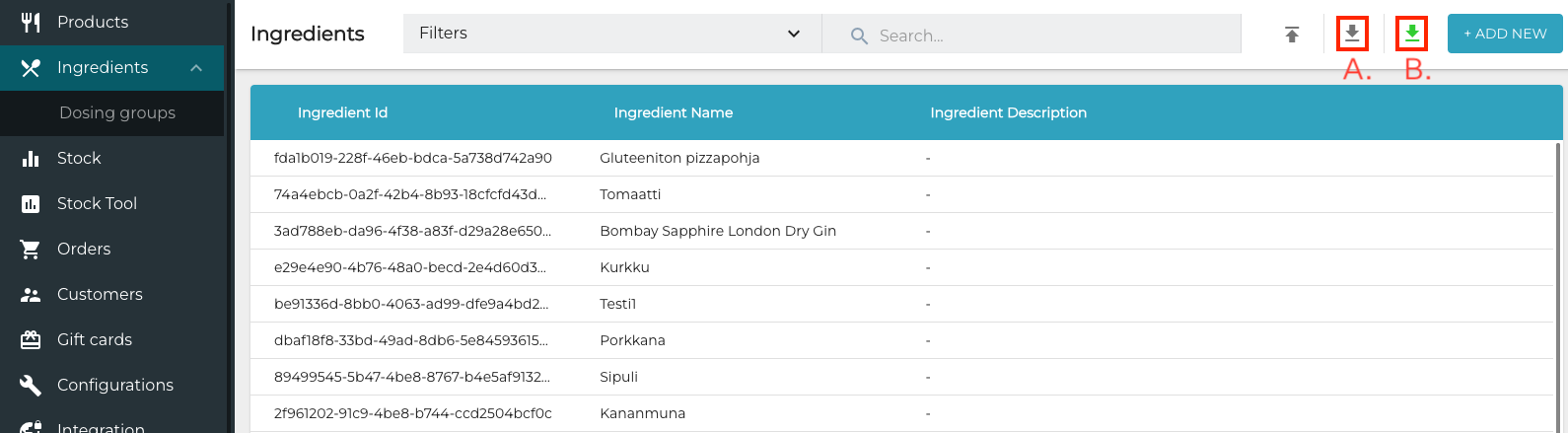Click the Customers people icon
Image resolution: width=1568 pixels, height=433 pixels.
pos(31,295)
